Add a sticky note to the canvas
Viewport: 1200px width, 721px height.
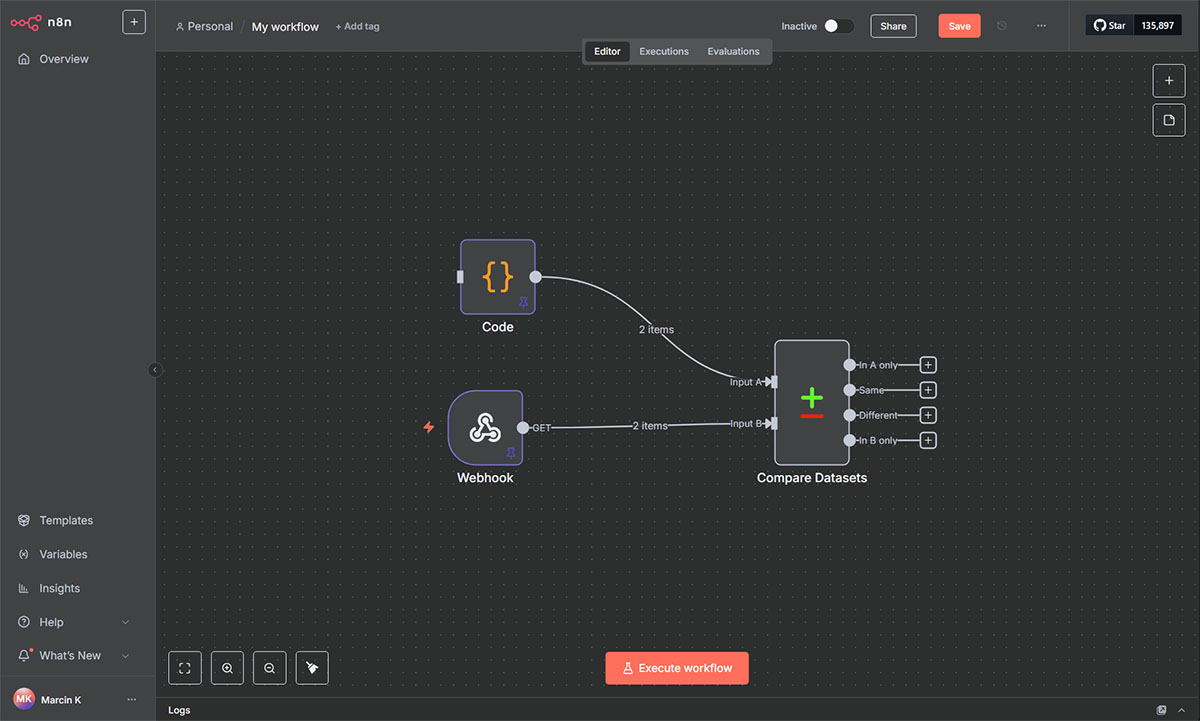[x=1169, y=120]
